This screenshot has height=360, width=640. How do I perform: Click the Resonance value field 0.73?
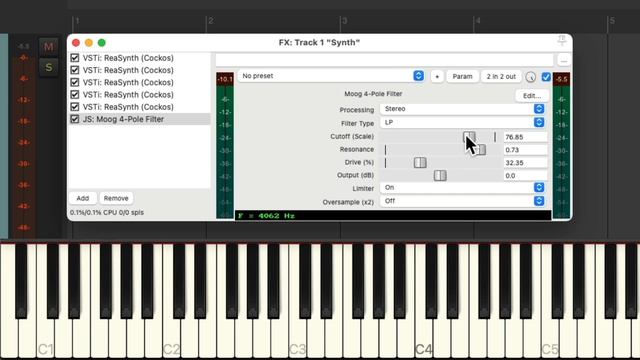pos(525,150)
